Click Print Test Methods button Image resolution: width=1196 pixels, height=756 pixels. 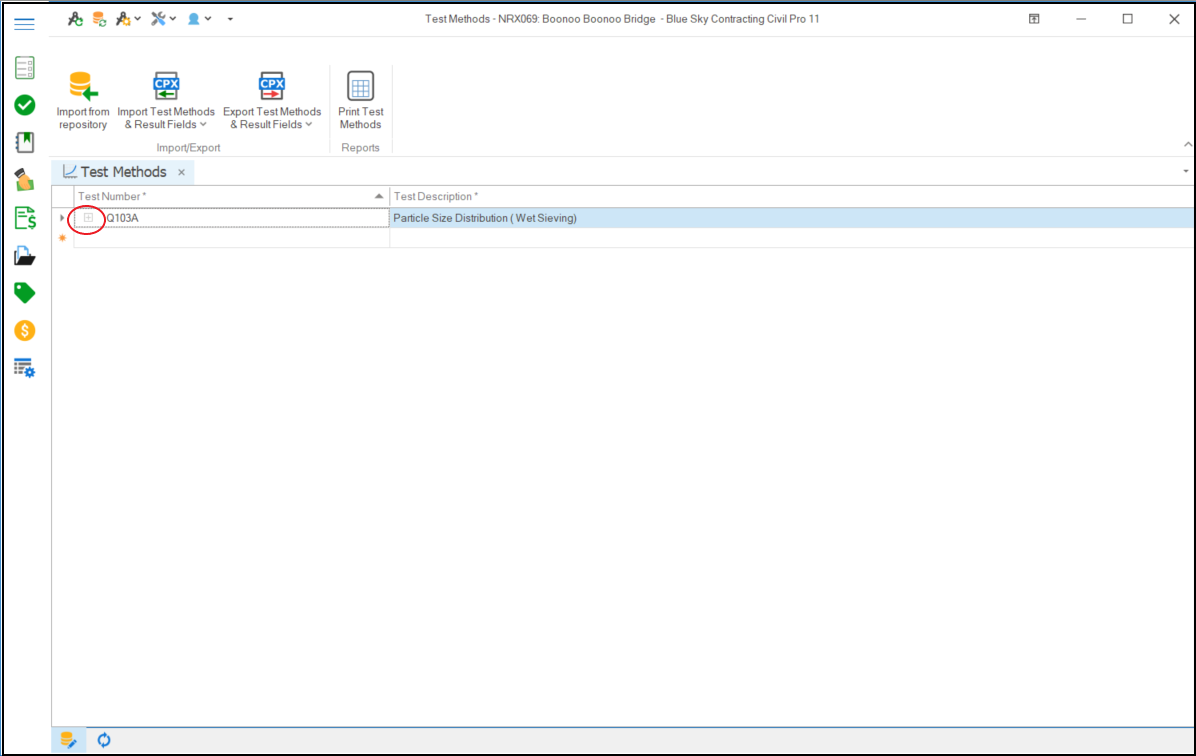[360, 101]
